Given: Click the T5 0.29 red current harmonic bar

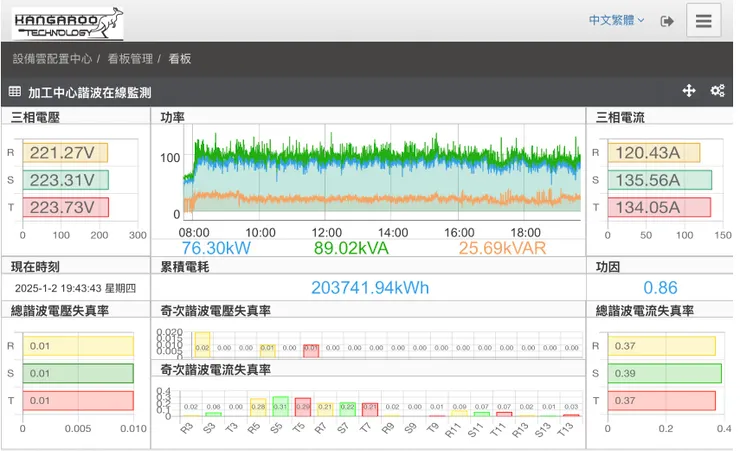Looking at the screenshot, I should coord(303,407).
